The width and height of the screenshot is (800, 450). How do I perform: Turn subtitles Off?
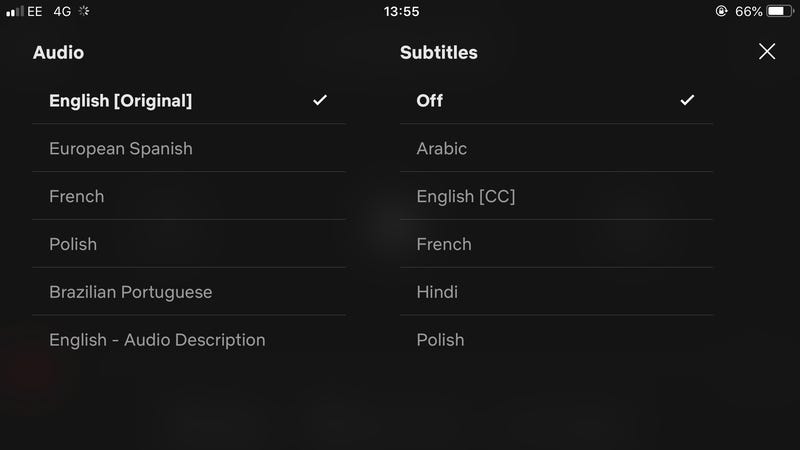tap(430, 100)
